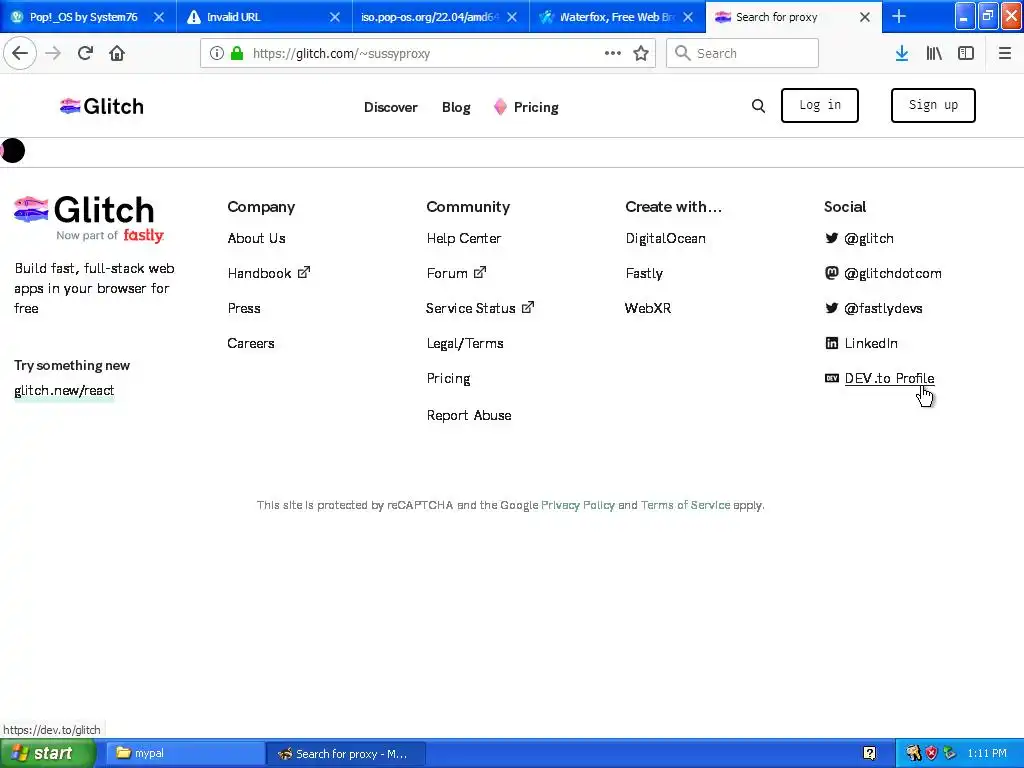Viewport: 1024px width, 768px height.
Task: Open Discover in Glitch navigation
Action: 391,107
